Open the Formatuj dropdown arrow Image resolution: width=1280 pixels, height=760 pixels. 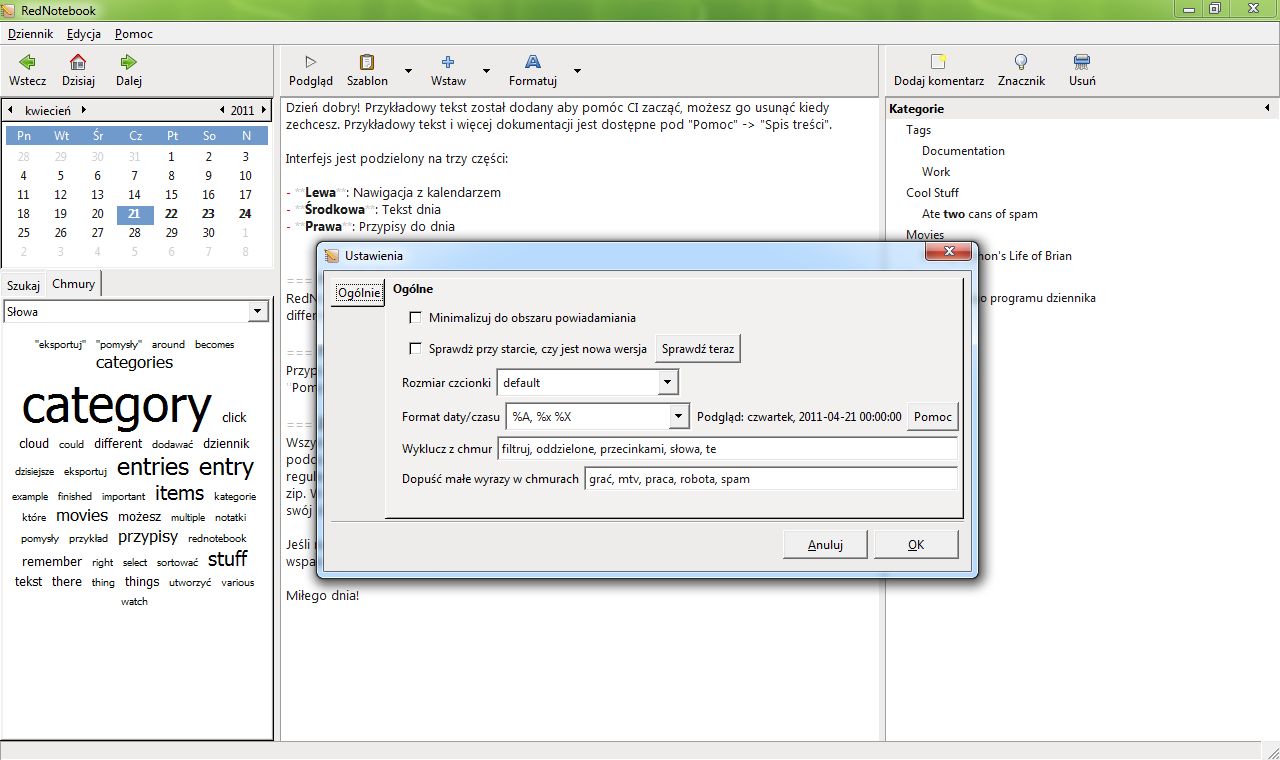pos(577,71)
